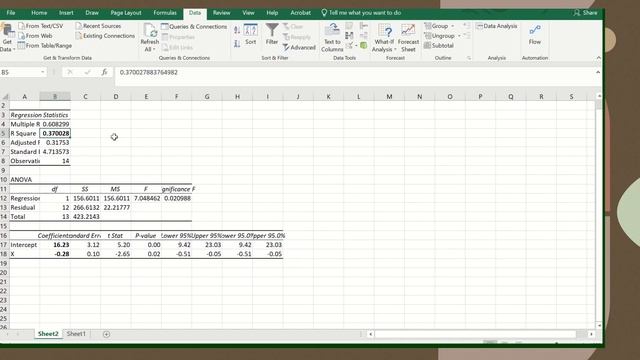Screen dimensions: 640x360
Task: Create a Forecast Sheet
Action: (408, 38)
